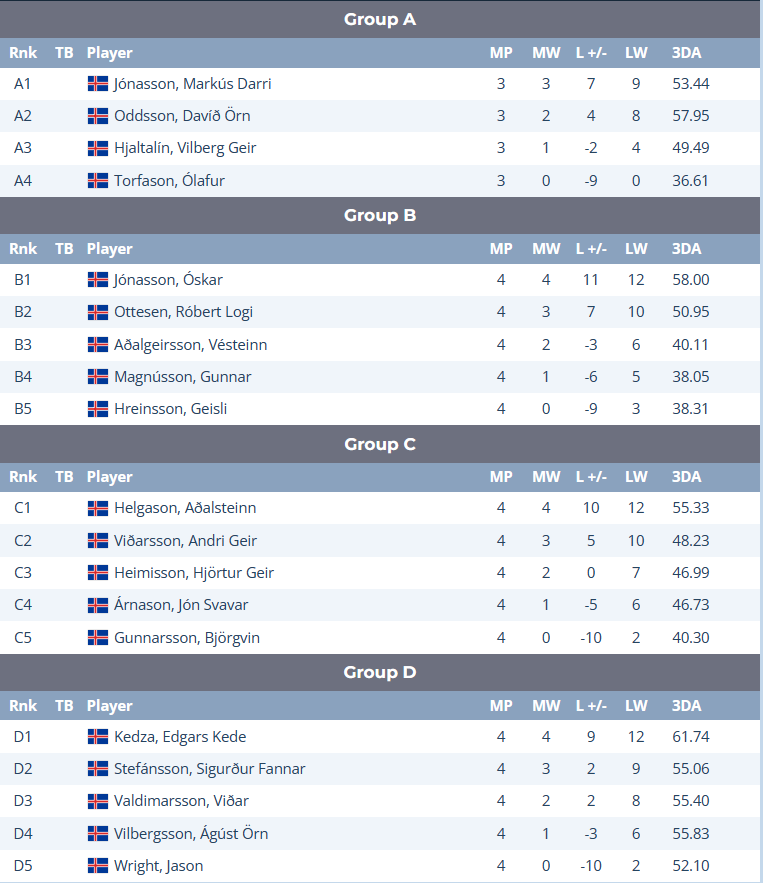
Task: Click the flag icon next to Wright, Jason
Action: pyautogui.click(x=98, y=866)
